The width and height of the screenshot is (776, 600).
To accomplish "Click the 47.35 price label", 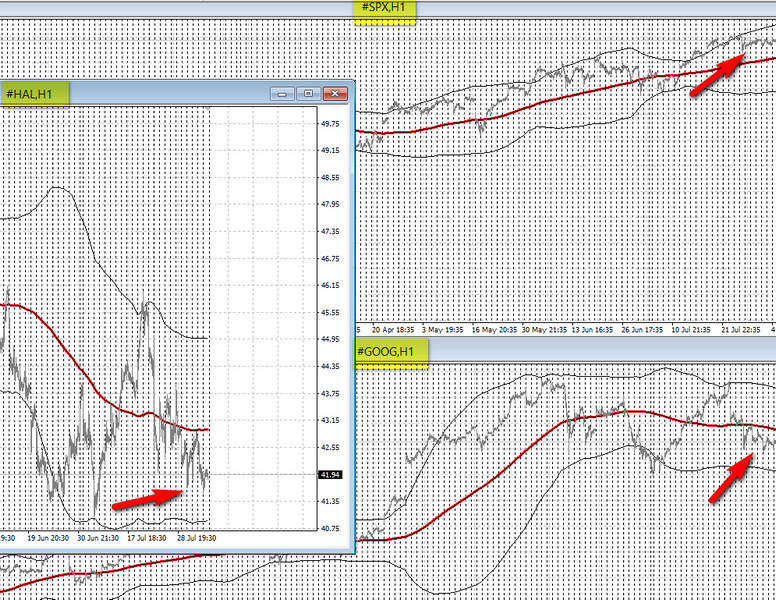I will (x=330, y=231).
